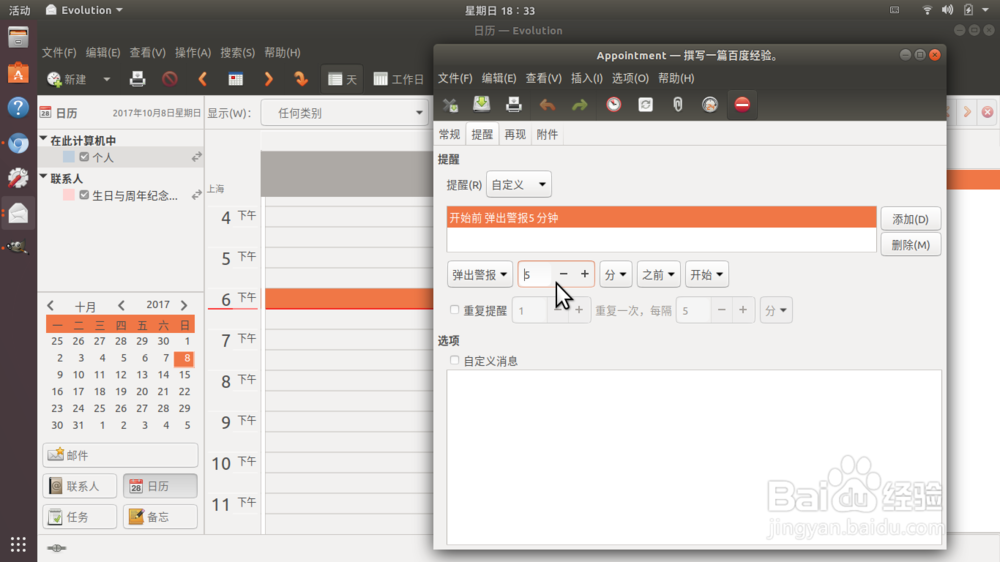Go to previous day with orange left arrow
The width and height of the screenshot is (1000, 562).
pyautogui.click(x=203, y=79)
